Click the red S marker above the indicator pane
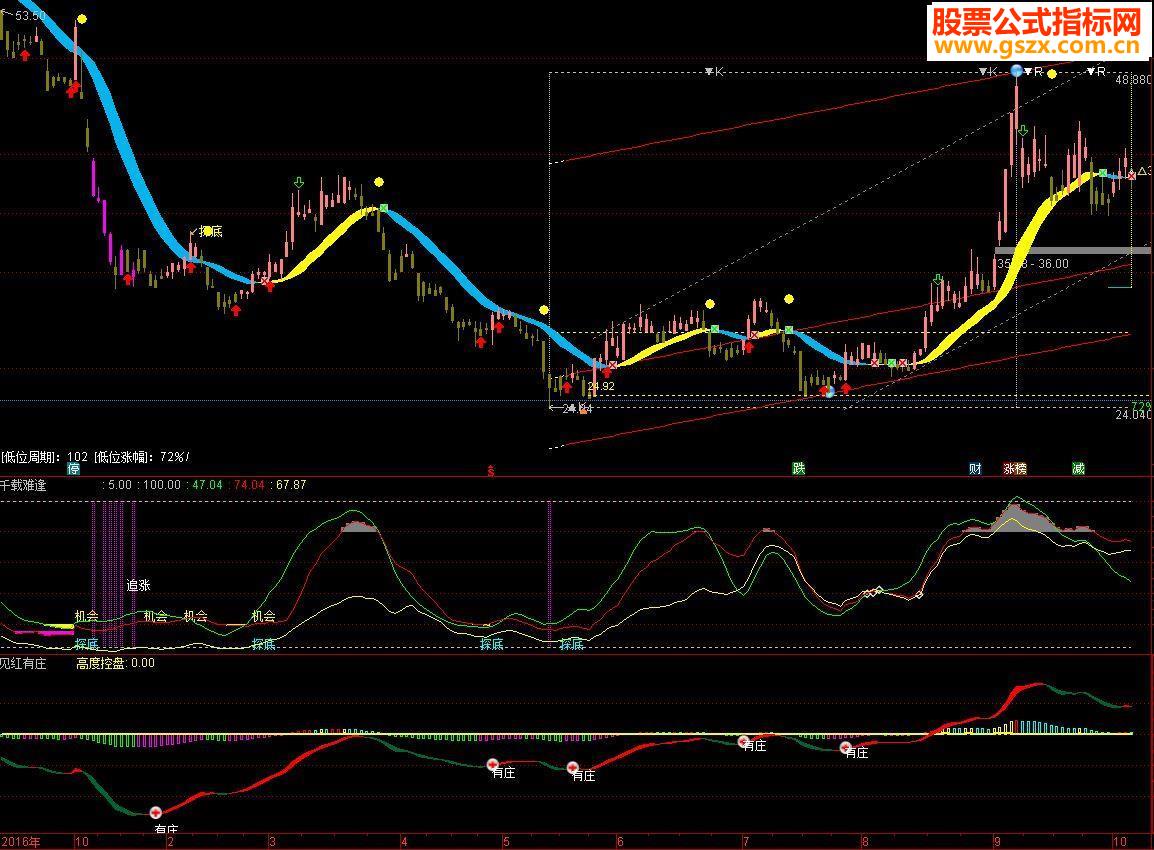The width and height of the screenshot is (1154, 850). (x=491, y=471)
